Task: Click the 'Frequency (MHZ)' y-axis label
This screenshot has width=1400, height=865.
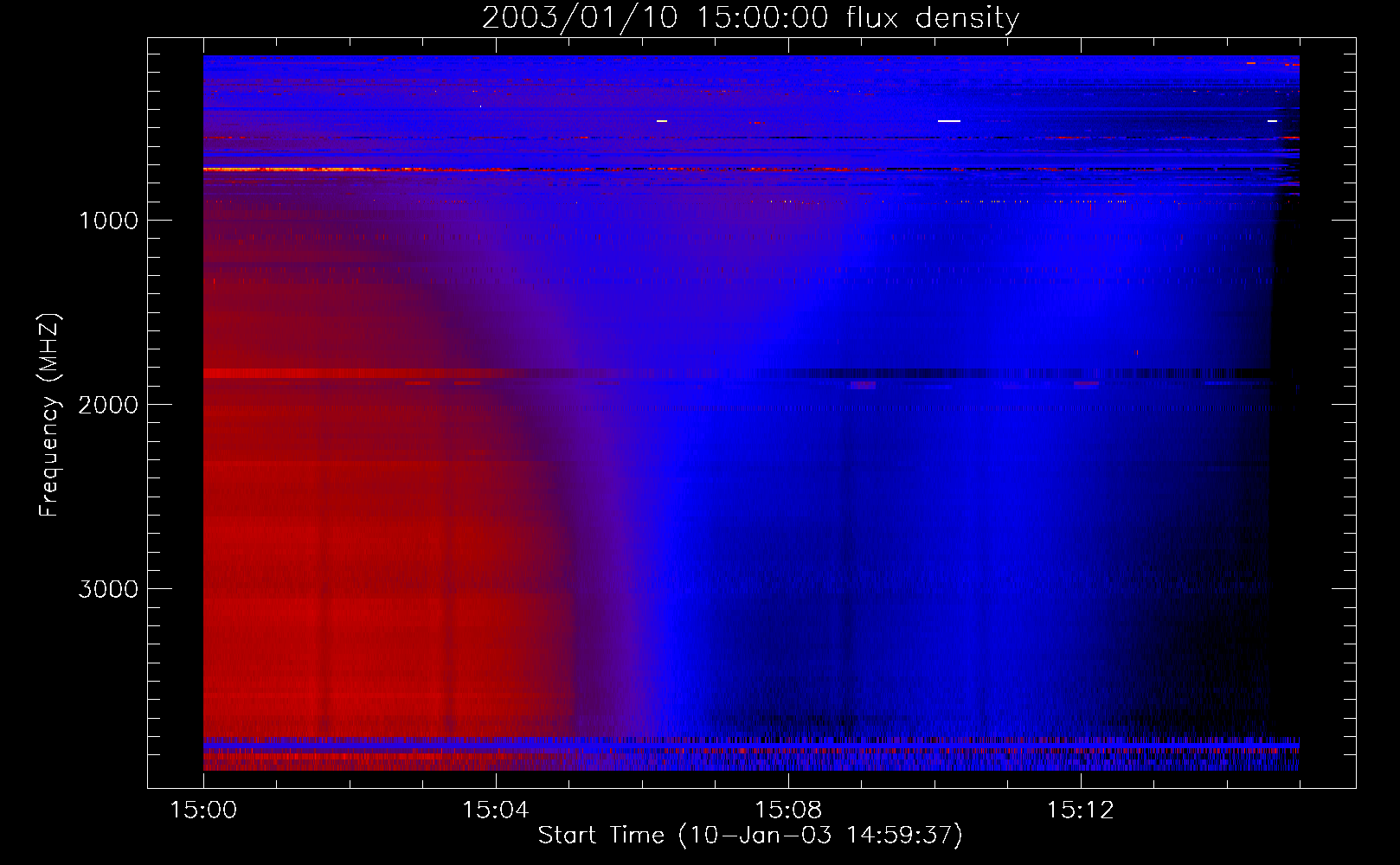Action: (50, 415)
